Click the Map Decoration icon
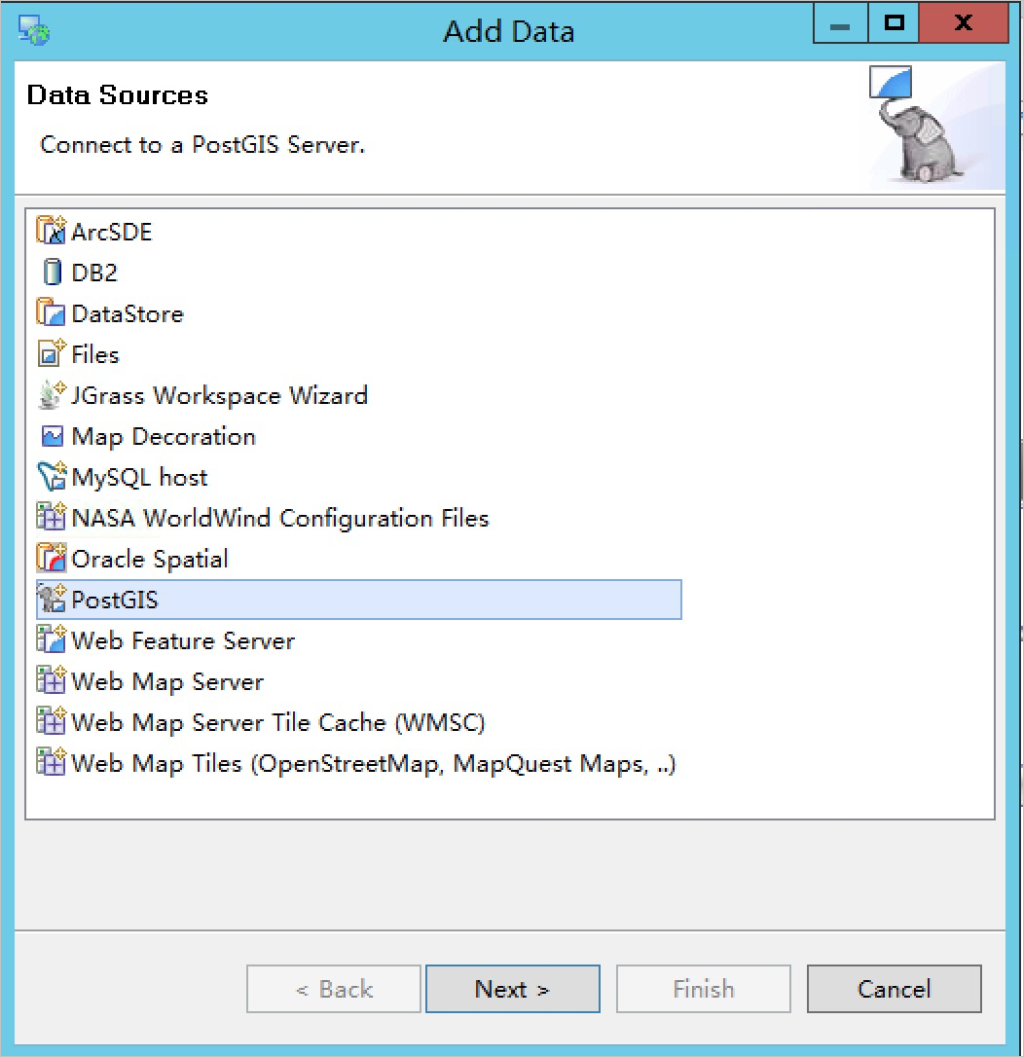This screenshot has width=1024, height=1057. (x=52, y=436)
